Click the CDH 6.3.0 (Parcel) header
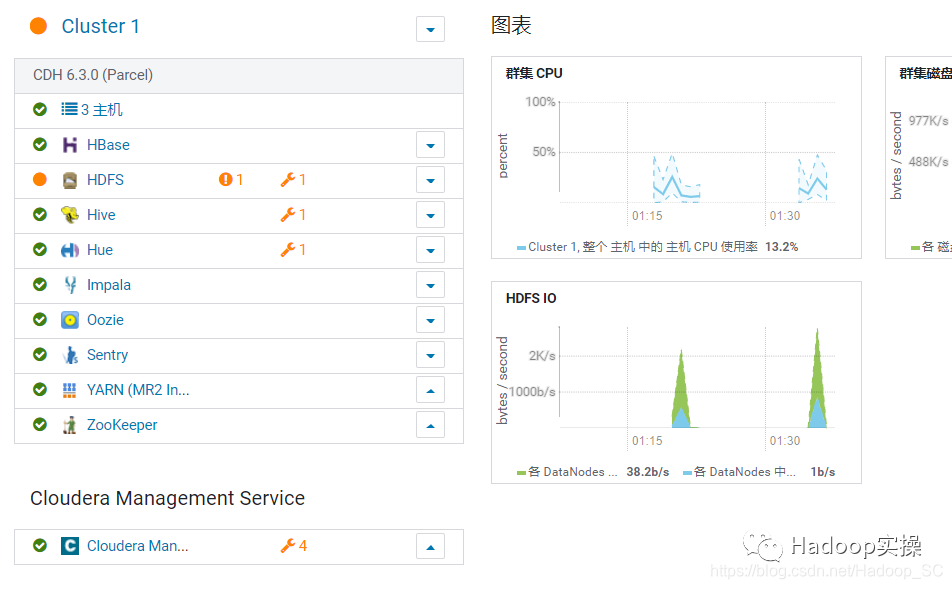The width and height of the screenshot is (952, 589). click(239, 75)
